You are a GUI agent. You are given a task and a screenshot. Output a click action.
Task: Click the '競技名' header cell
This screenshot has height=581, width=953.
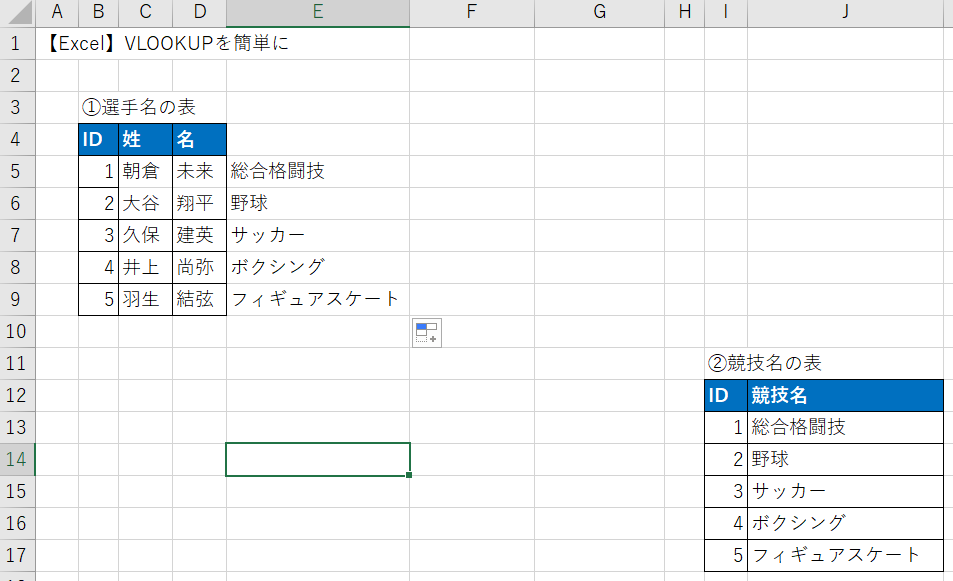click(845, 396)
